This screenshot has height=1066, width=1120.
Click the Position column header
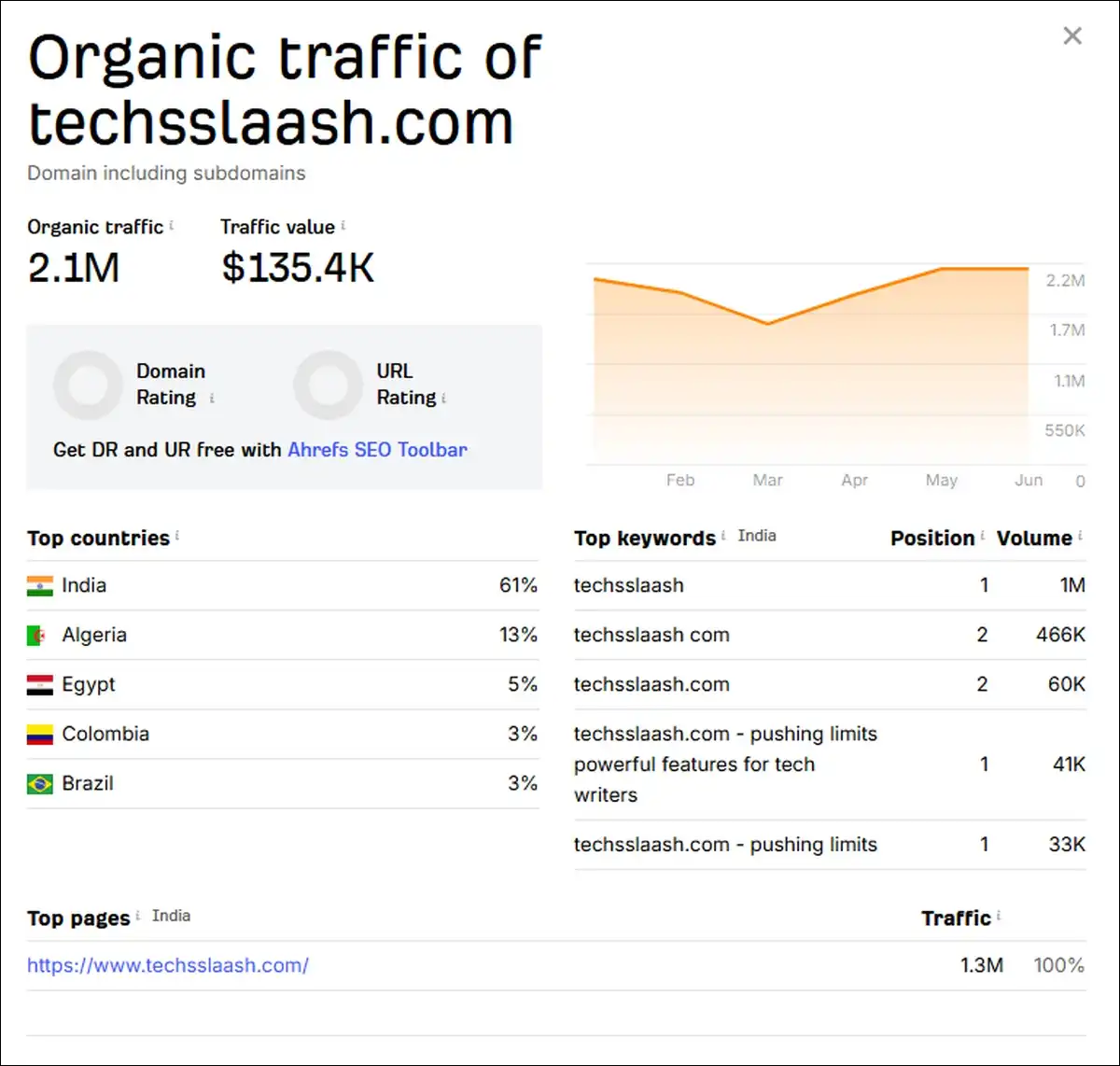tap(932, 539)
